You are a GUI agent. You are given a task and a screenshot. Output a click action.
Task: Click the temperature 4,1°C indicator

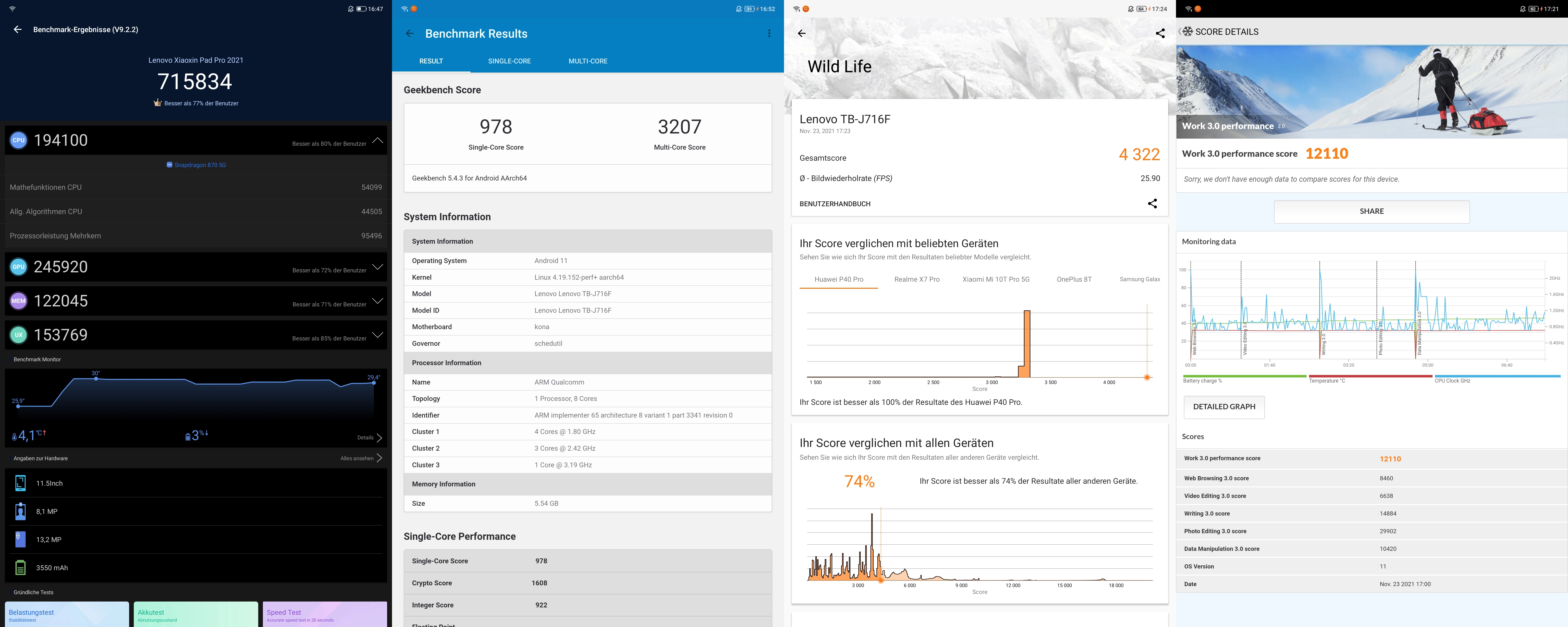[x=29, y=435]
